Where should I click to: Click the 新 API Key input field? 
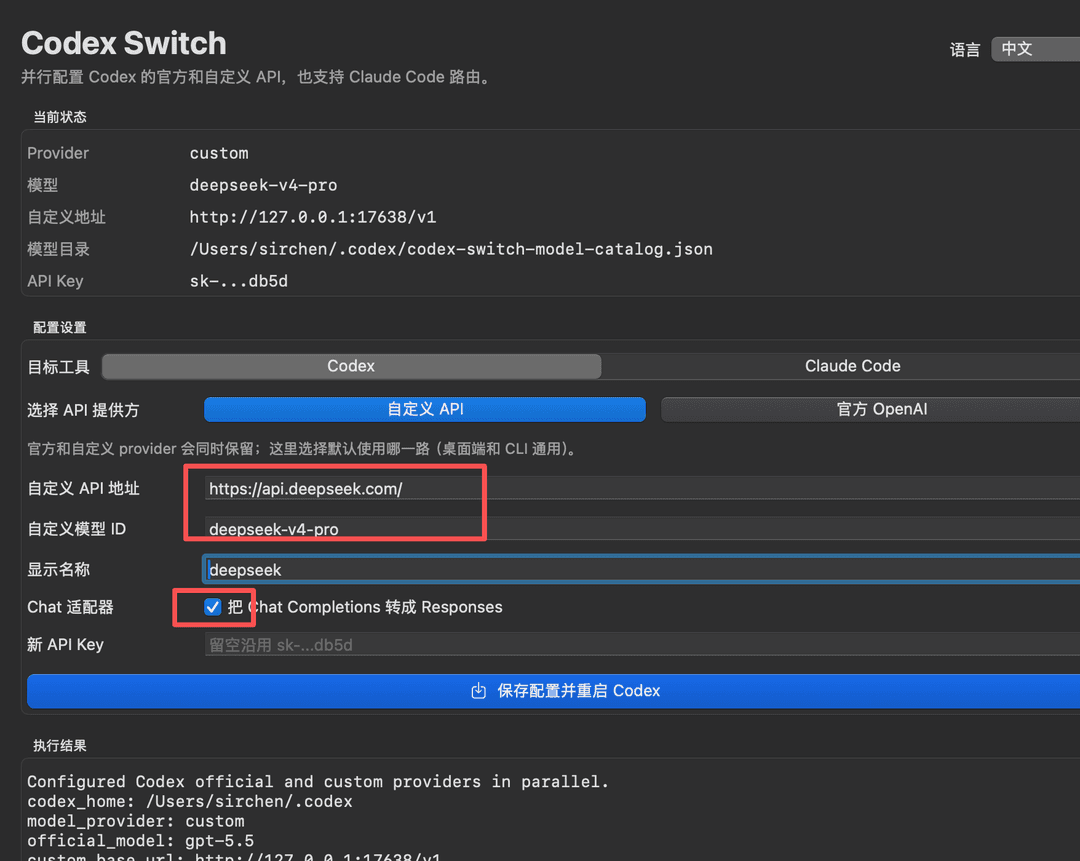[x=642, y=645]
